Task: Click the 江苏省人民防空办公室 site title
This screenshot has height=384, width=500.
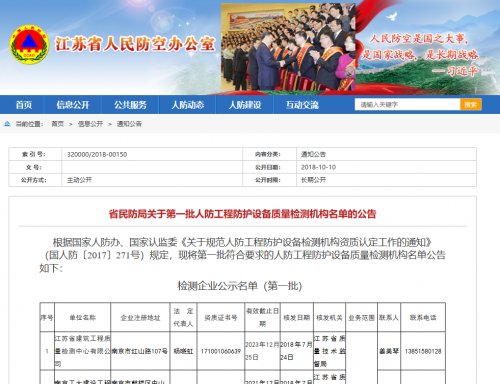Action: pyautogui.click(x=135, y=44)
